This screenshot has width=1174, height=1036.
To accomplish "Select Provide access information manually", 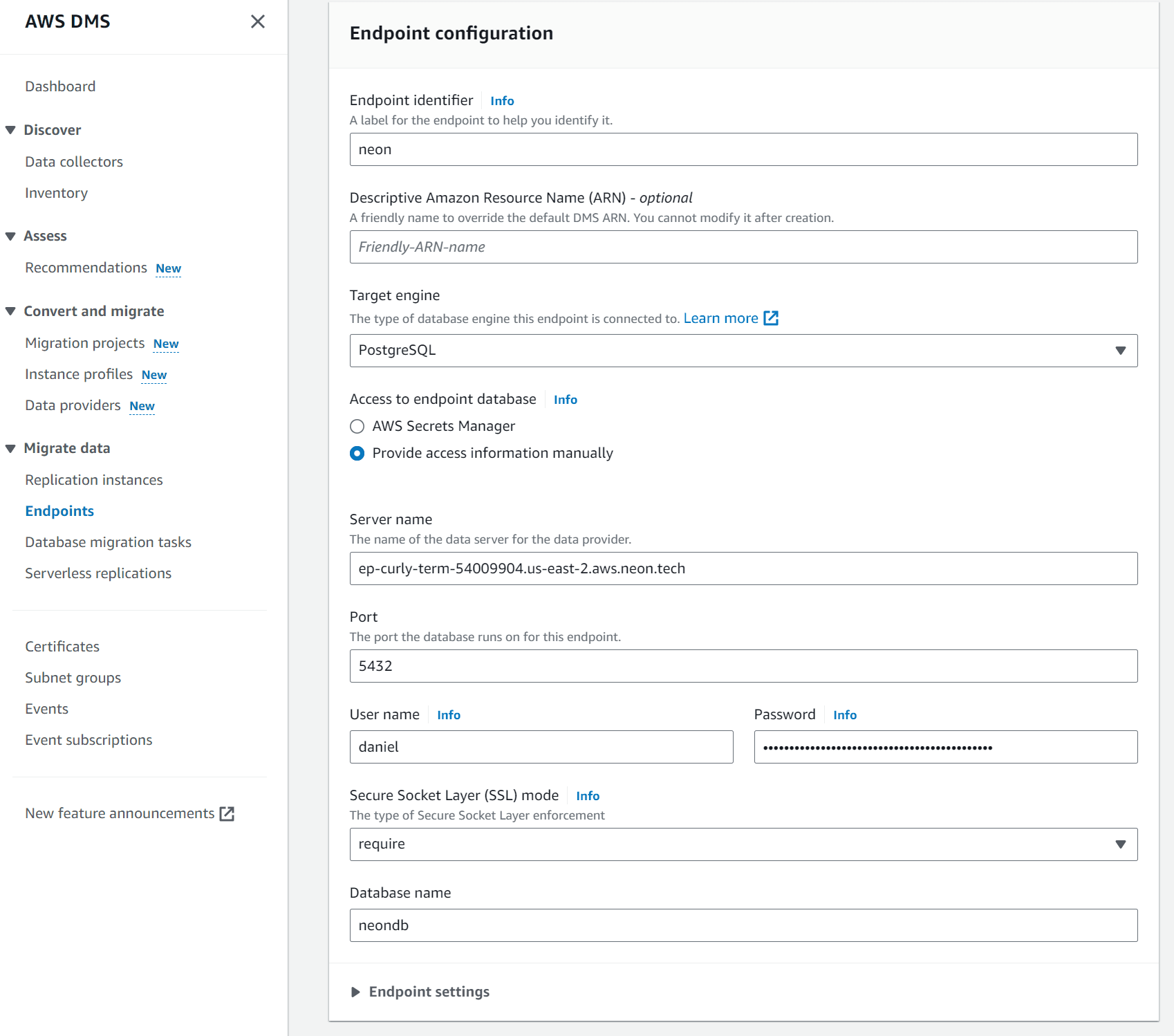I will (x=357, y=454).
